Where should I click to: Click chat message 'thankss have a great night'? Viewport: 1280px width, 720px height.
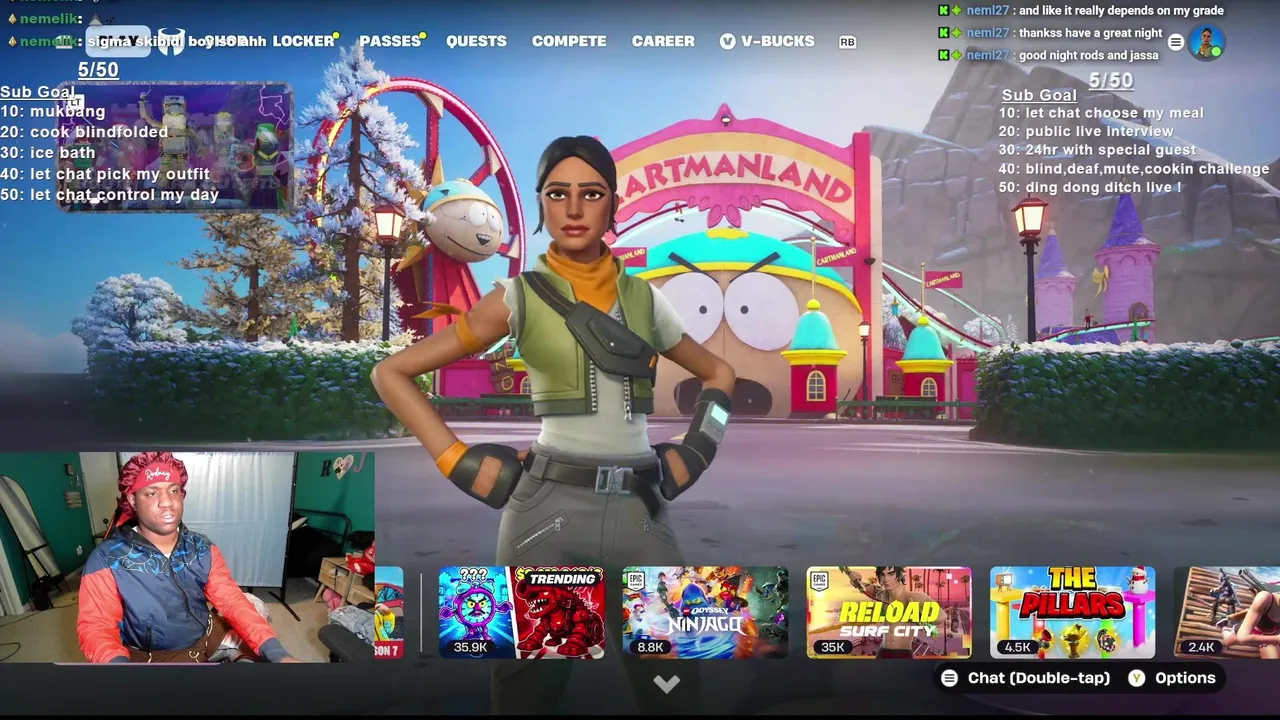point(1090,33)
